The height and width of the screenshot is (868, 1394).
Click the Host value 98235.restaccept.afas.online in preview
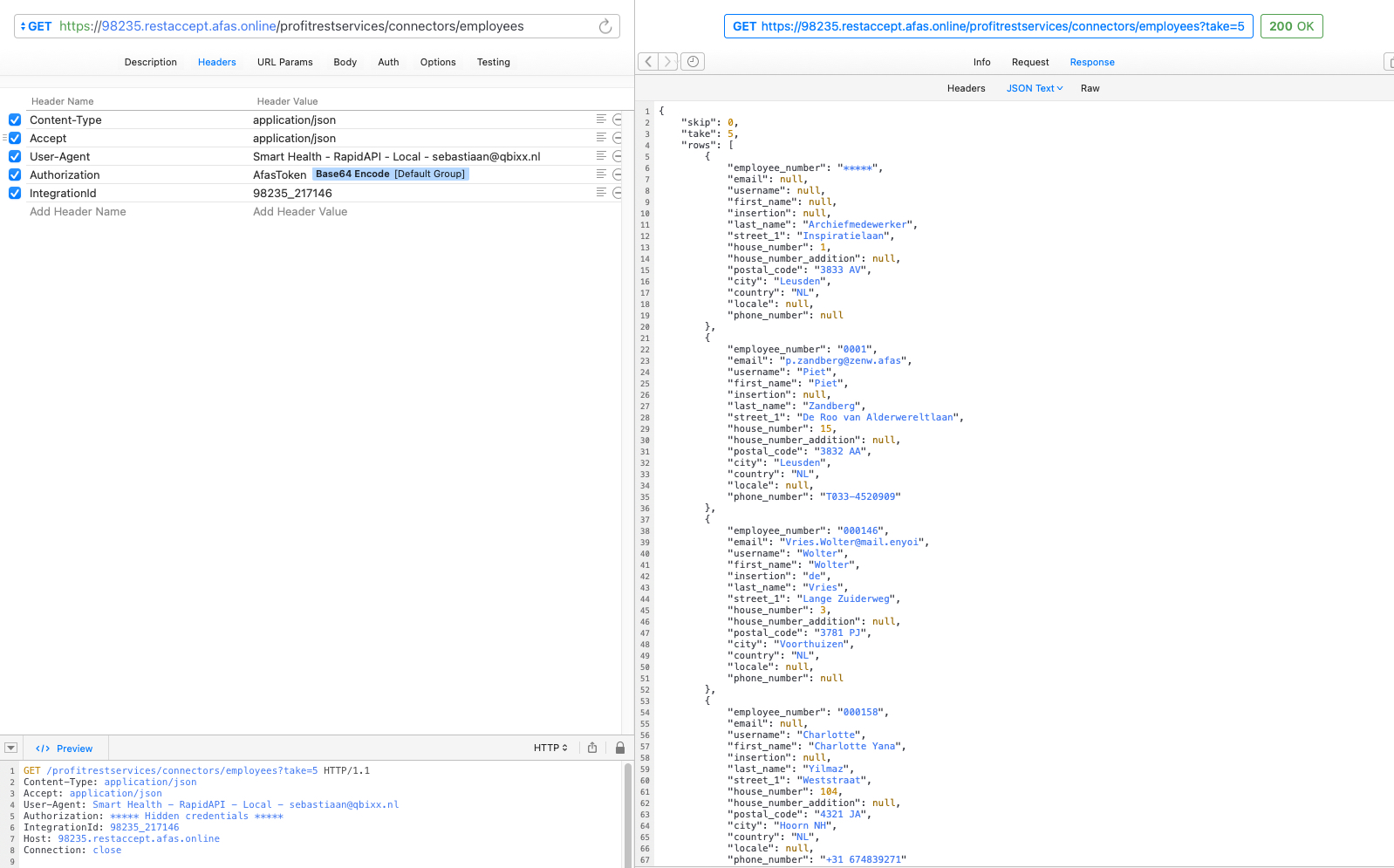click(x=139, y=838)
